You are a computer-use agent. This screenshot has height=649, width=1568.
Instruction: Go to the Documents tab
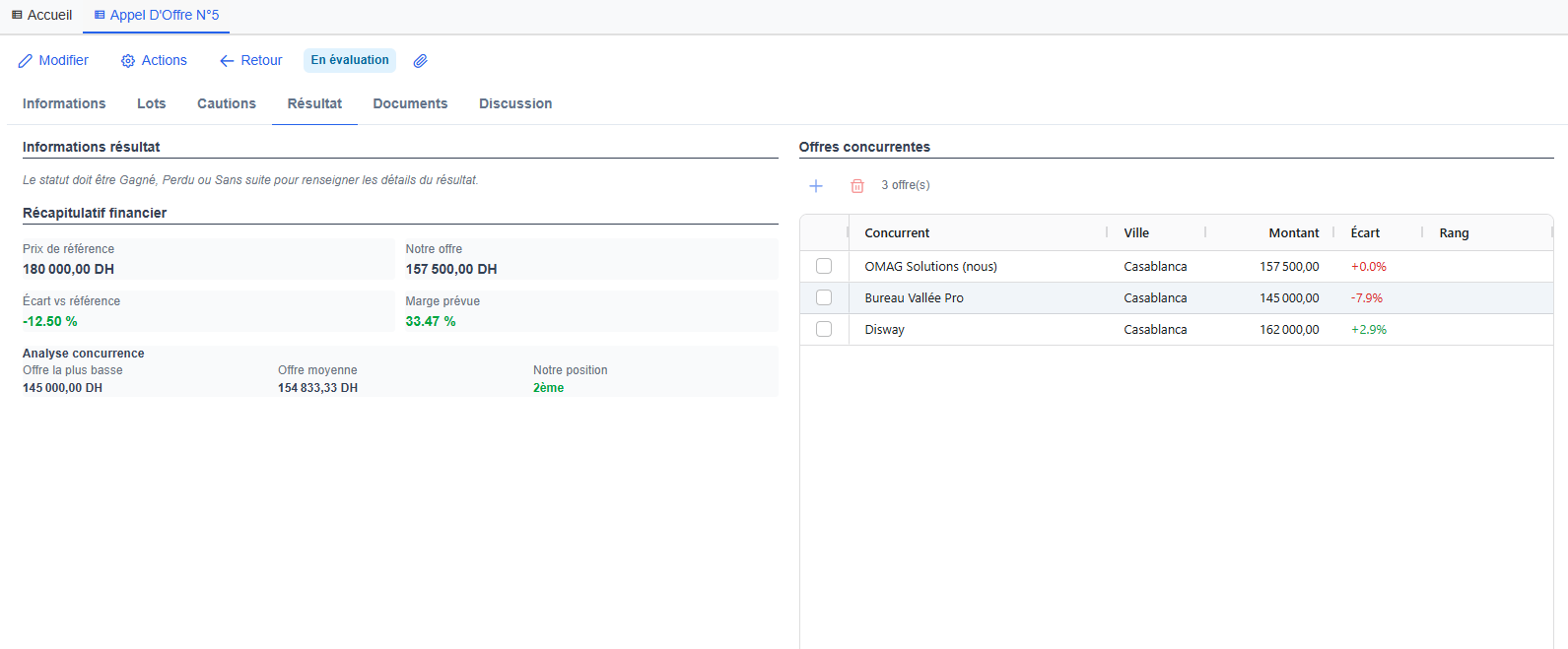410,104
